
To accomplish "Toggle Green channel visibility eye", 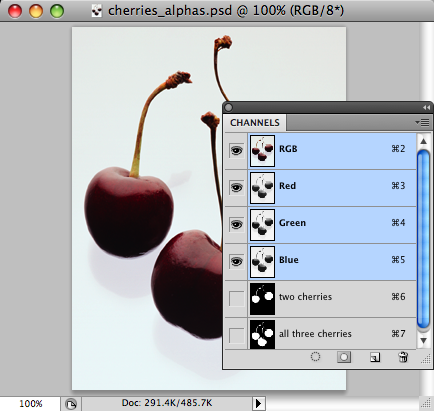I will pos(236,225).
